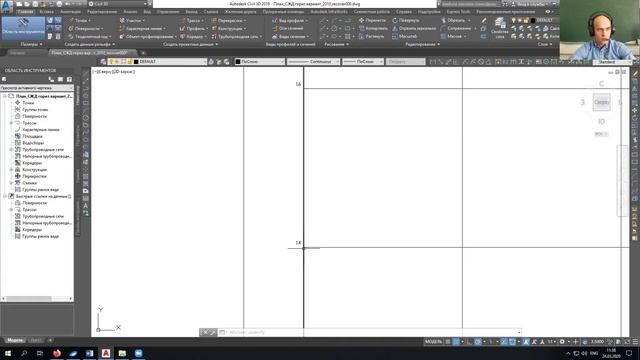This screenshot has width=640, height=360.
Task: Click the Коридор (Corridor) ribbon tool
Action: click(x=193, y=37)
